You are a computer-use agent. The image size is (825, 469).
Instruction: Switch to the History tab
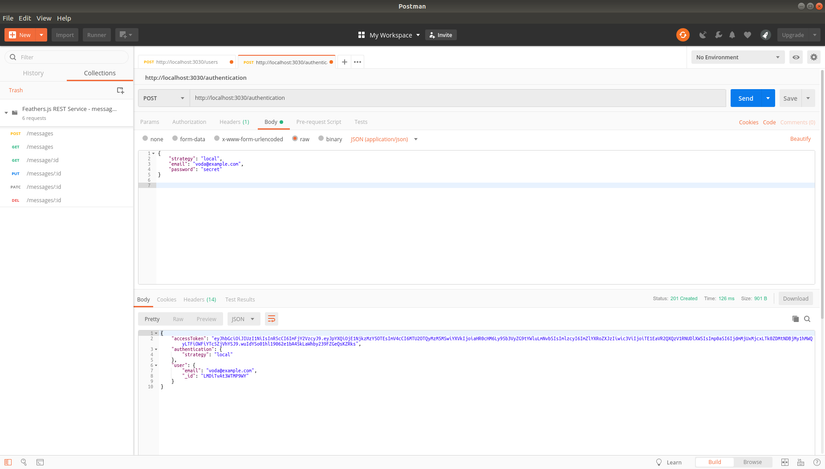(33, 73)
